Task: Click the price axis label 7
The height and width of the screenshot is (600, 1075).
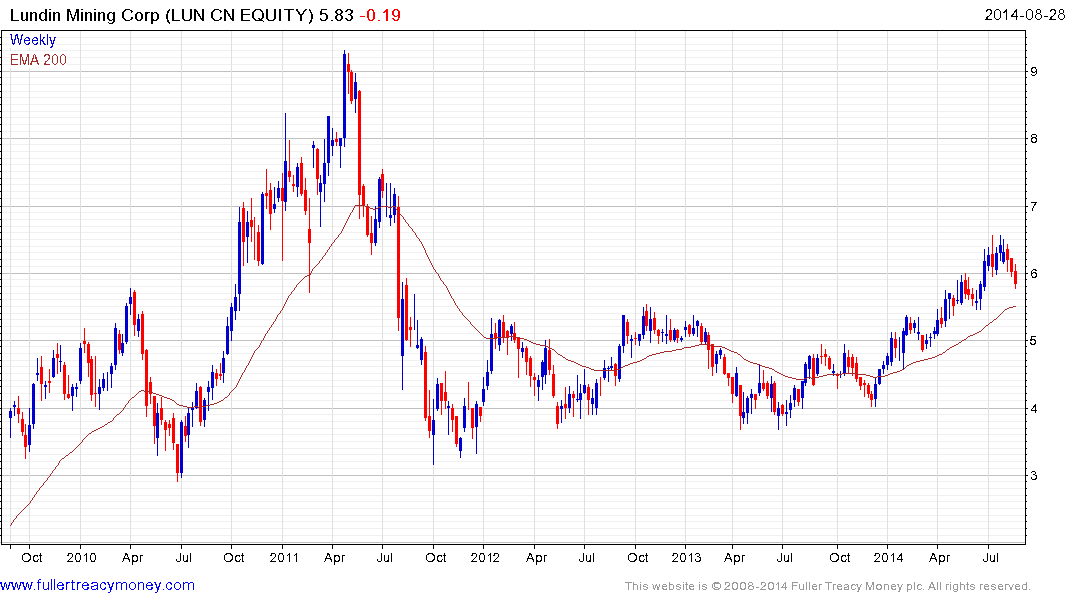Action: (1034, 206)
